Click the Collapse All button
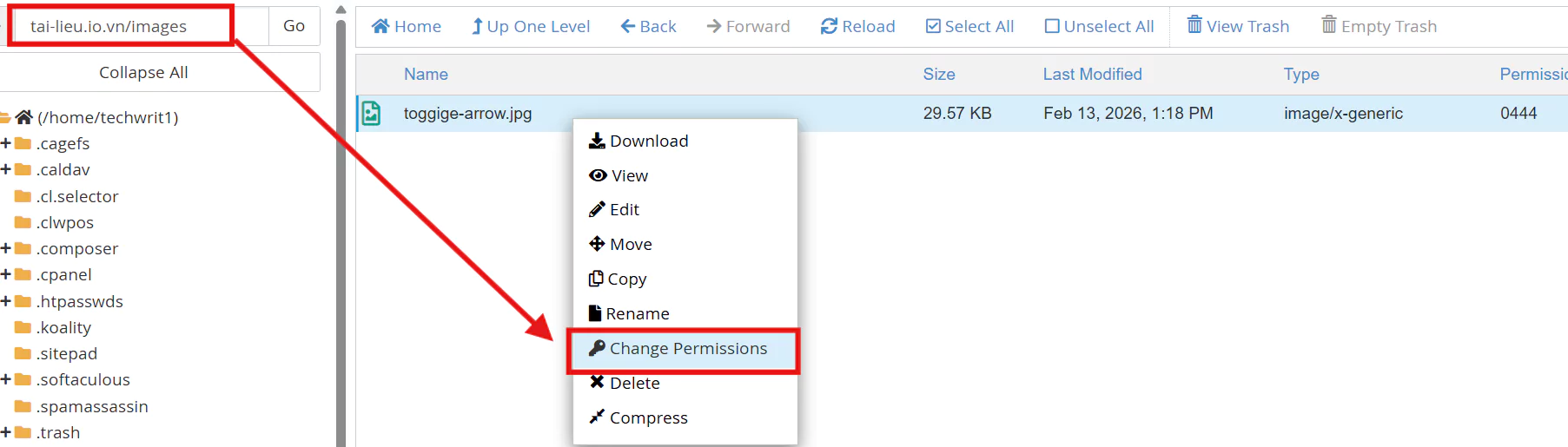This screenshot has width=1568, height=447. [x=143, y=72]
